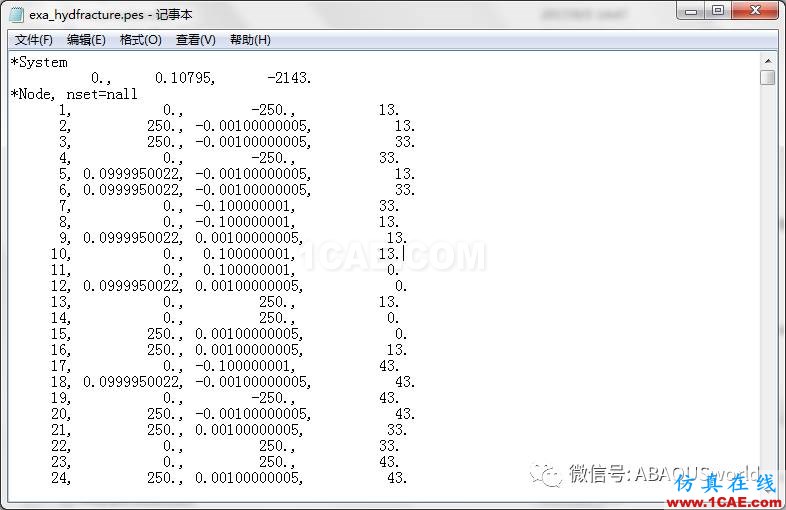Click the 0. z-value in node 14 row
This screenshot has height=510, width=786.
[393, 318]
